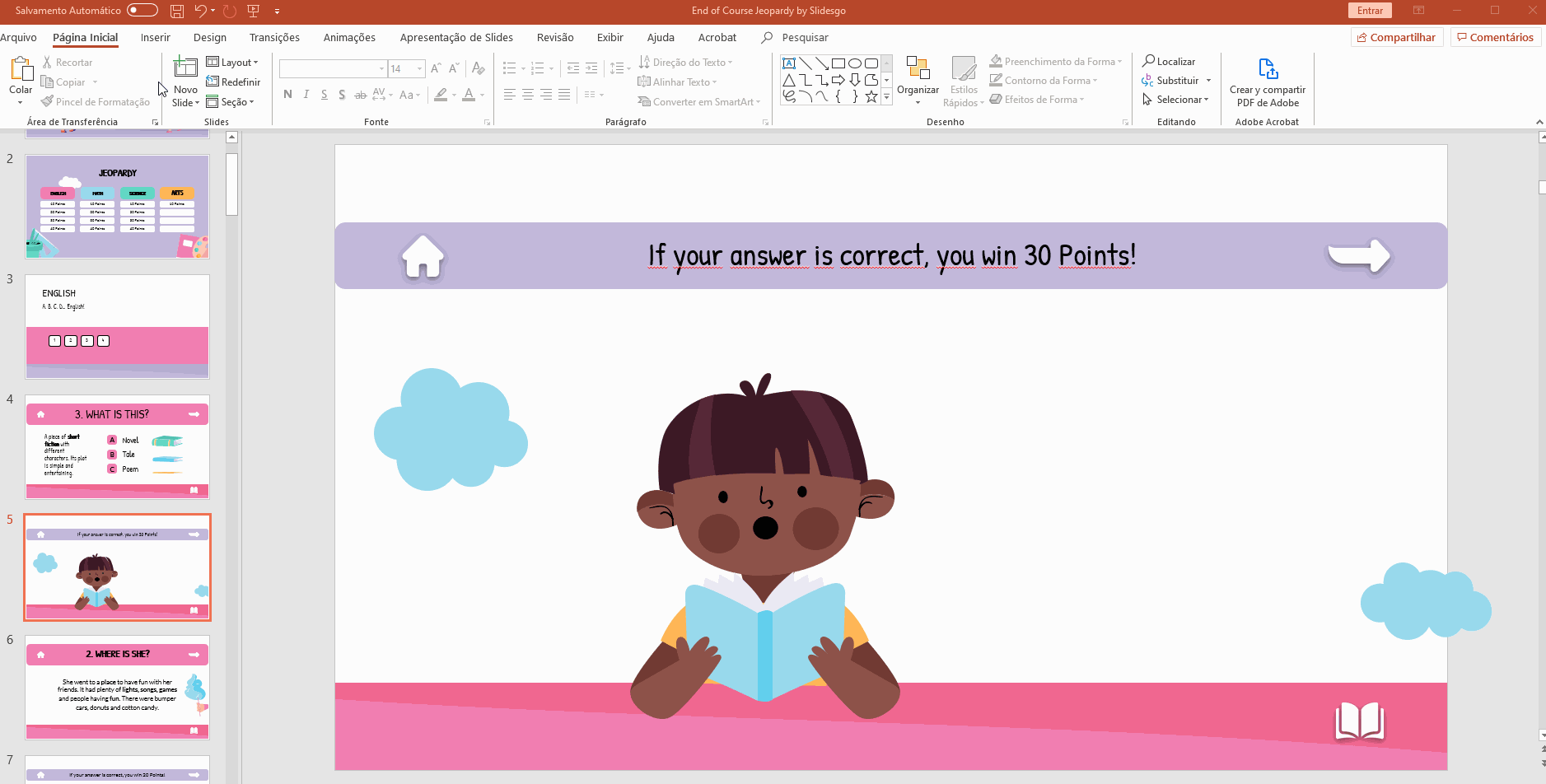Click Localizar find button
Screen dimensions: 1546x784
click(x=1169, y=62)
